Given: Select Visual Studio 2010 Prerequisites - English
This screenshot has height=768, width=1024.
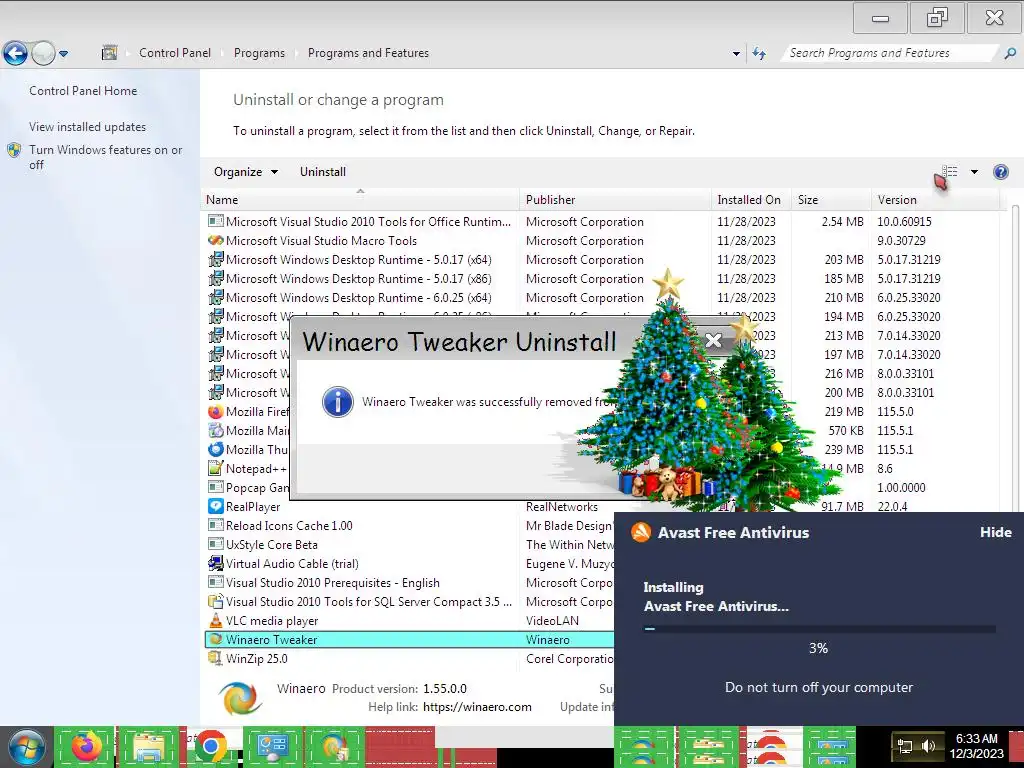Looking at the screenshot, I should point(333,583).
